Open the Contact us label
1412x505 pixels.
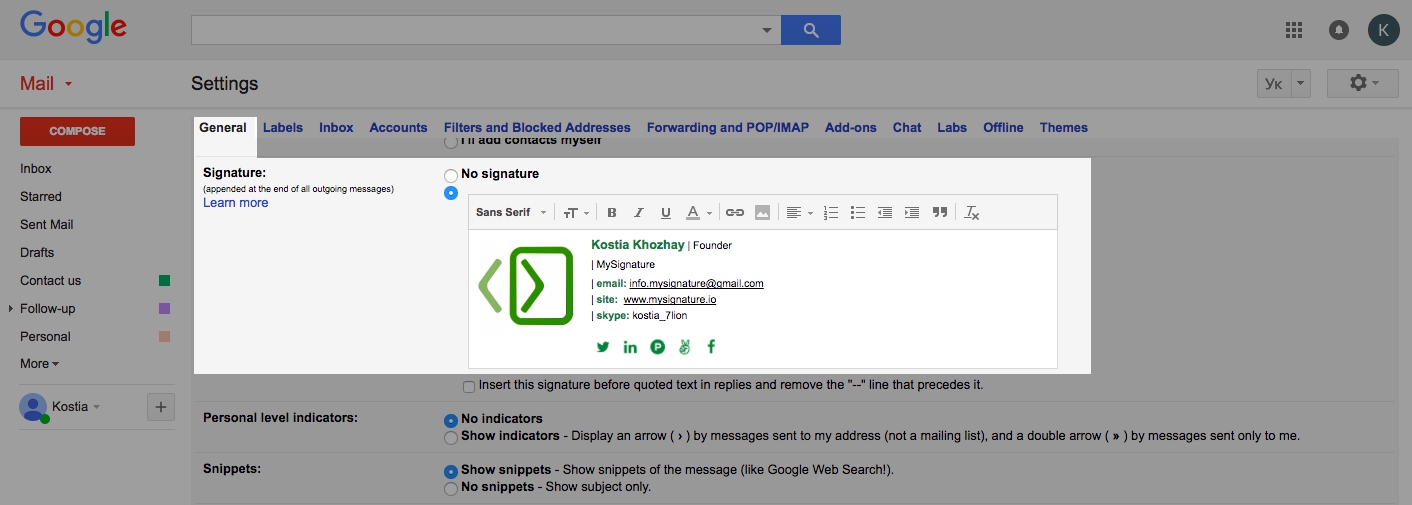tap(50, 281)
